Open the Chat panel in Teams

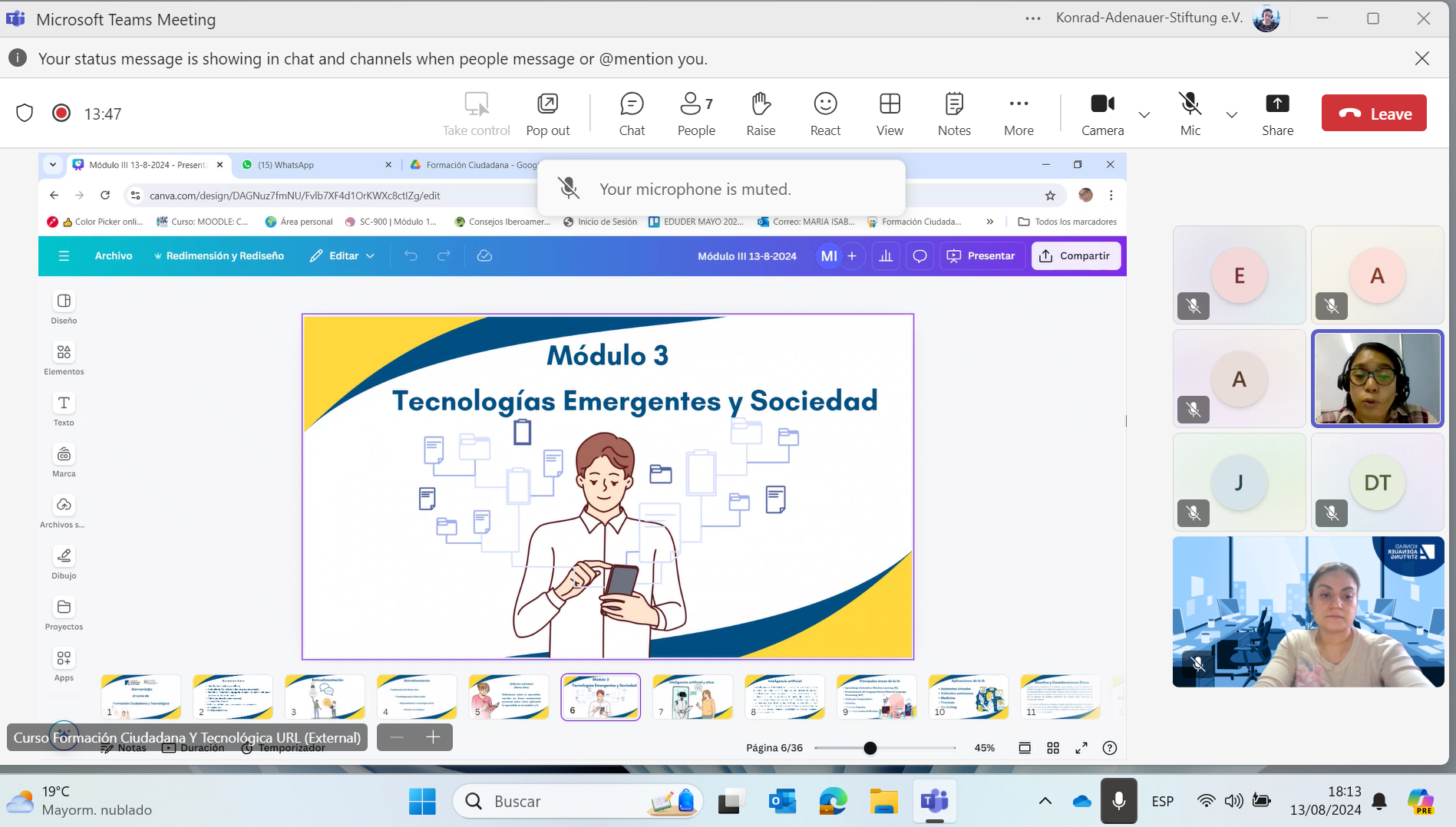click(x=631, y=114)
